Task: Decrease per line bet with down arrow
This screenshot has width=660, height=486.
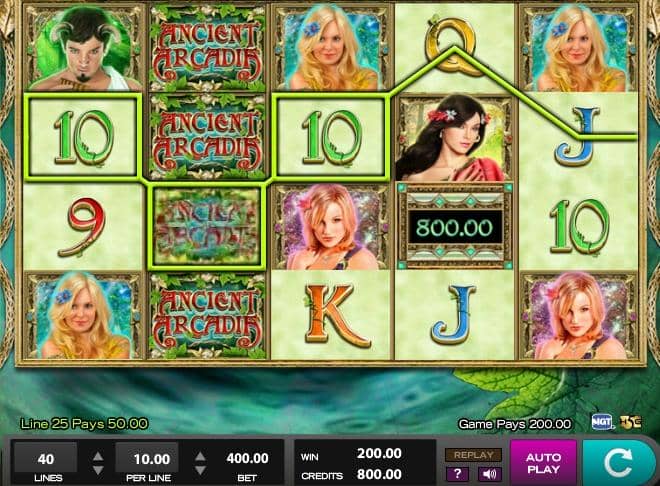Action: pyautogui.click(x=200, y=470)
